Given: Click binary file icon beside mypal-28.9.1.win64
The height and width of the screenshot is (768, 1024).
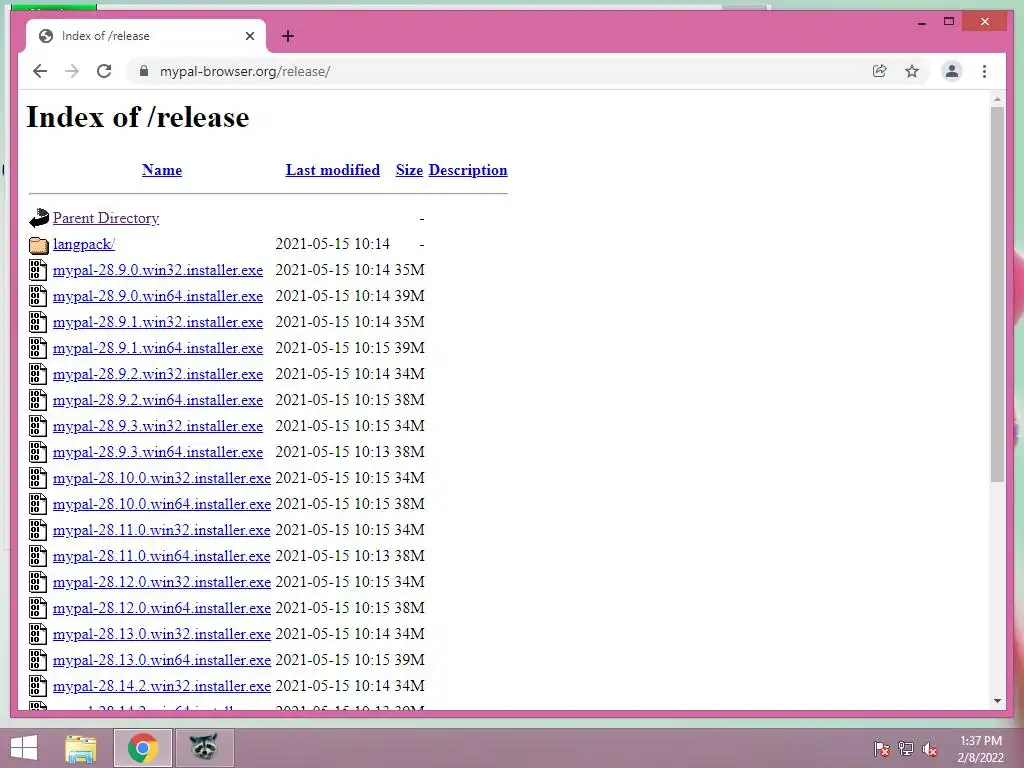Looking at the screenshot, I should [38, 348].
